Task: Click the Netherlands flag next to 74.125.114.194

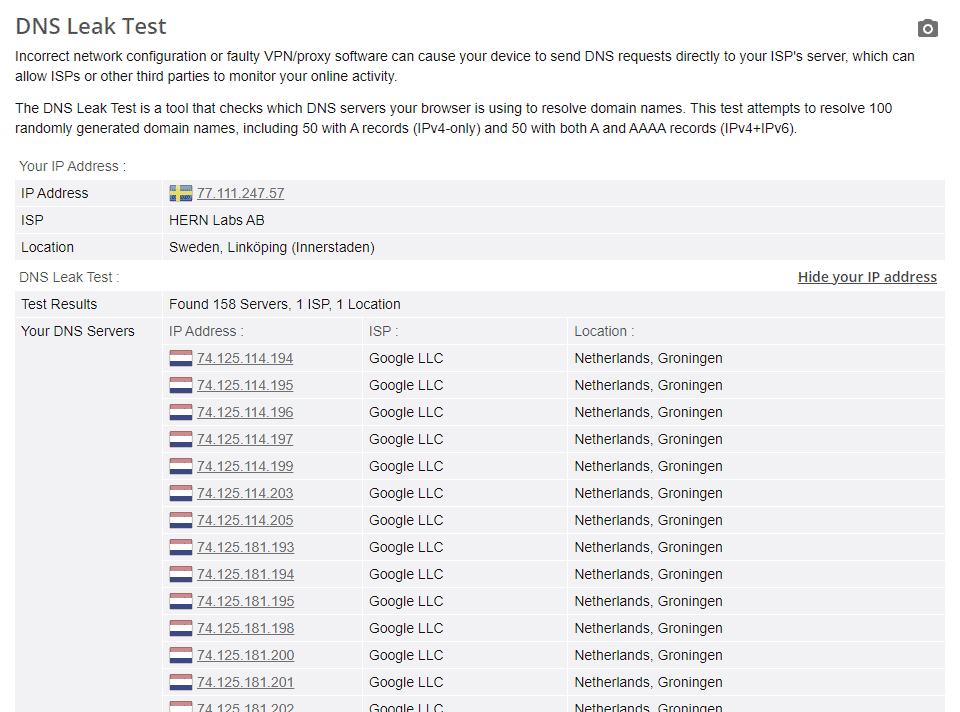Action: tap(181, 358)
